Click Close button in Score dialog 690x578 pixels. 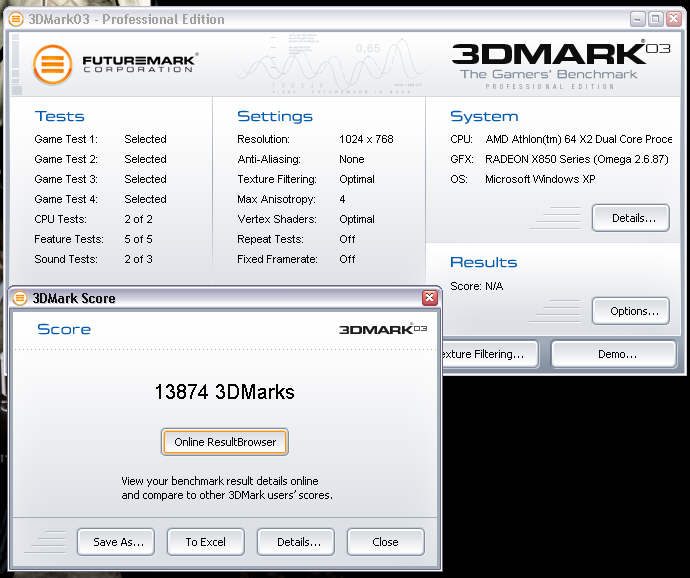[x=385, y=542]
